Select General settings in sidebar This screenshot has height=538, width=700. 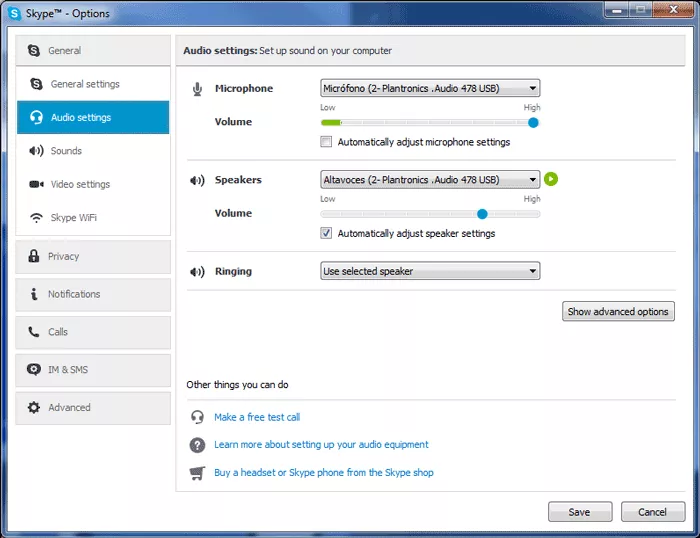(x=93, y=84)
